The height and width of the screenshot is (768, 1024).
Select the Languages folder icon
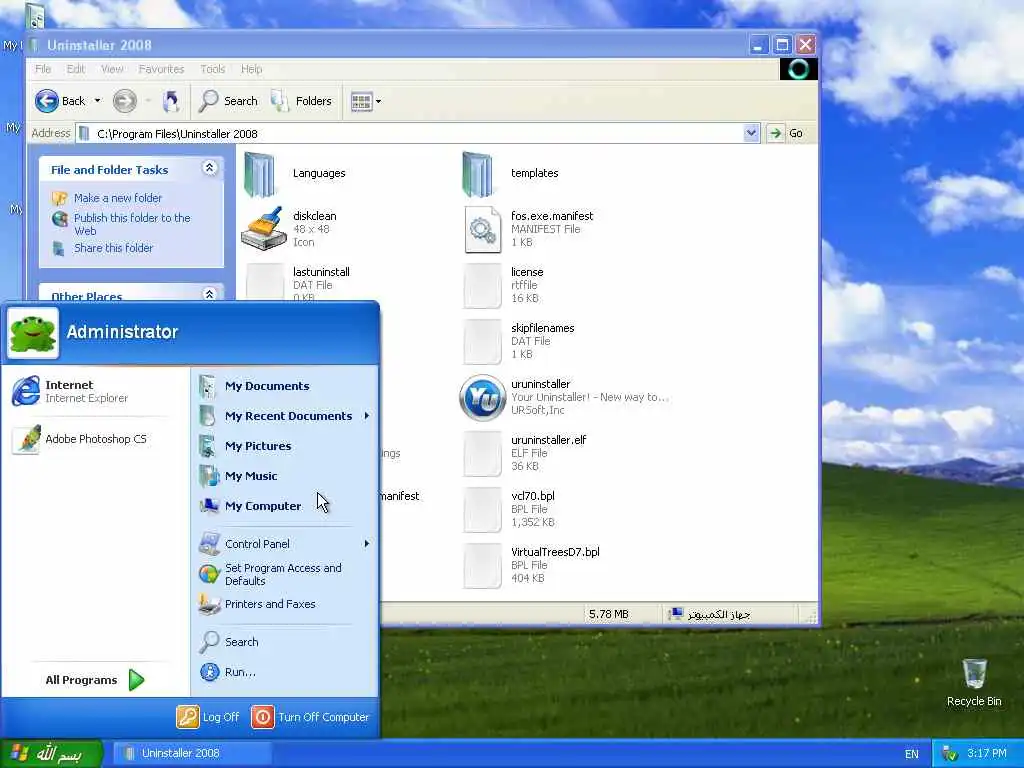point(260,174)
